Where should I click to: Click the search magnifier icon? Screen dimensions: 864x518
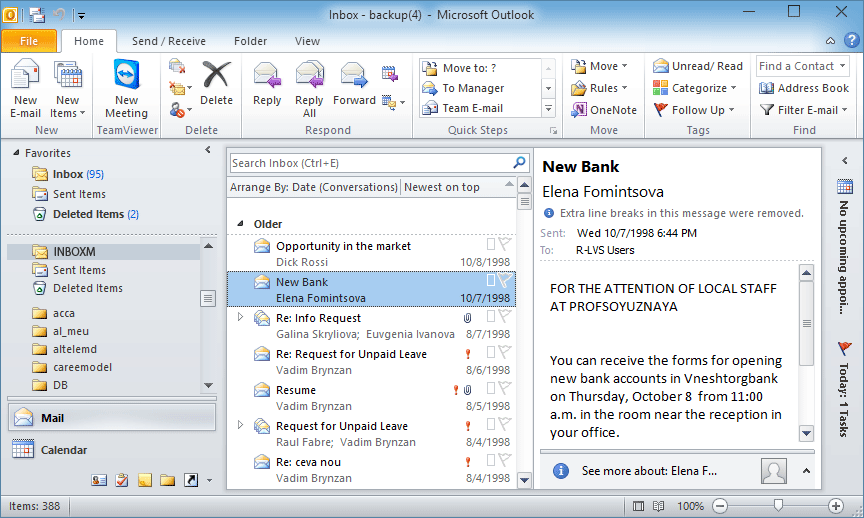519,163
